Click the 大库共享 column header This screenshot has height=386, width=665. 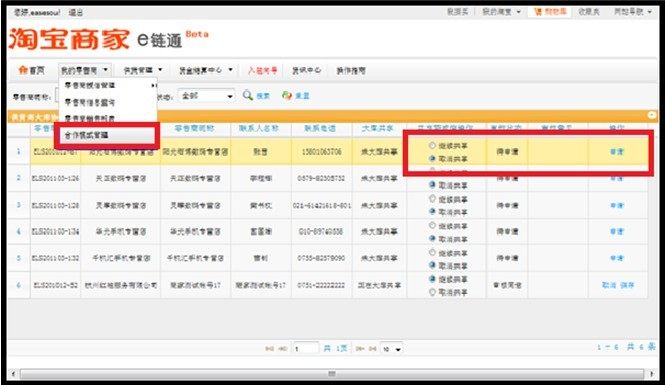378,128
